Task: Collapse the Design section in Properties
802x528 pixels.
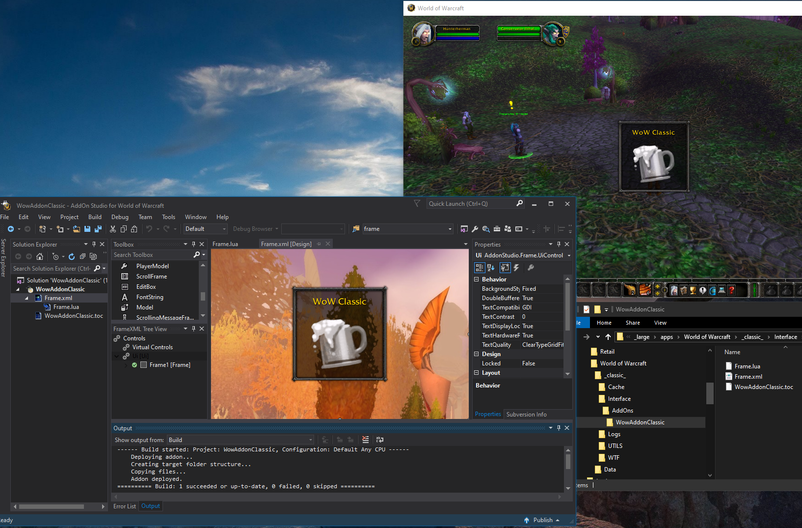Action: (x=477, y=354)
